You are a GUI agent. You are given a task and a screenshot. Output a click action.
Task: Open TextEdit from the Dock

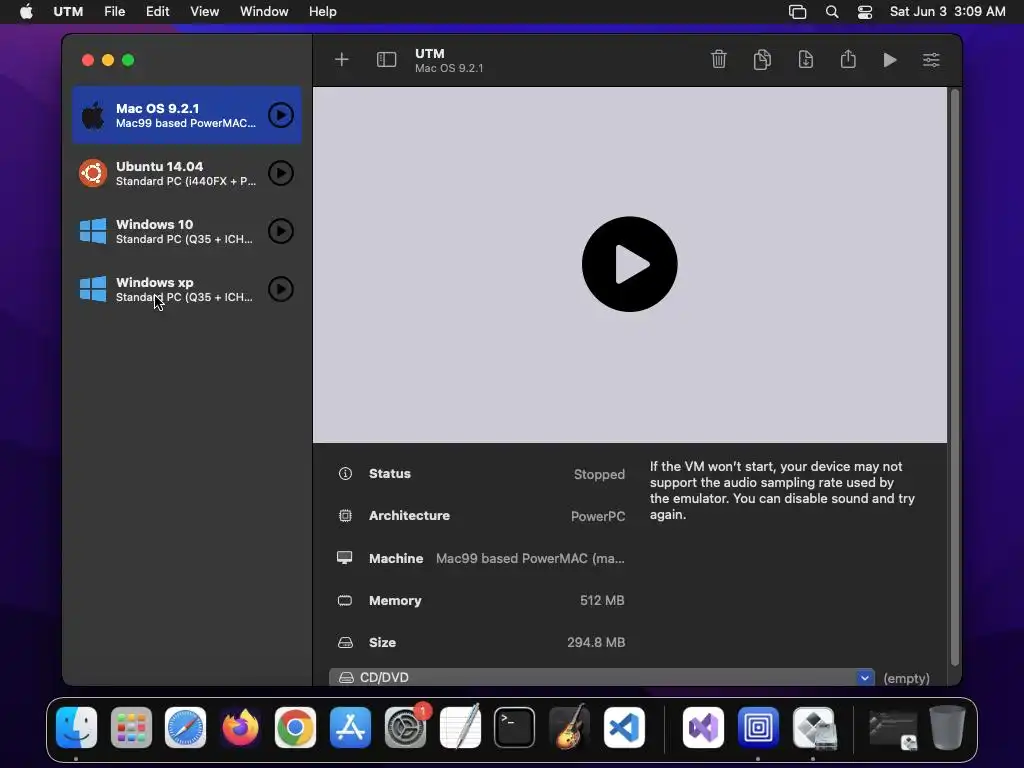[460, 727]
